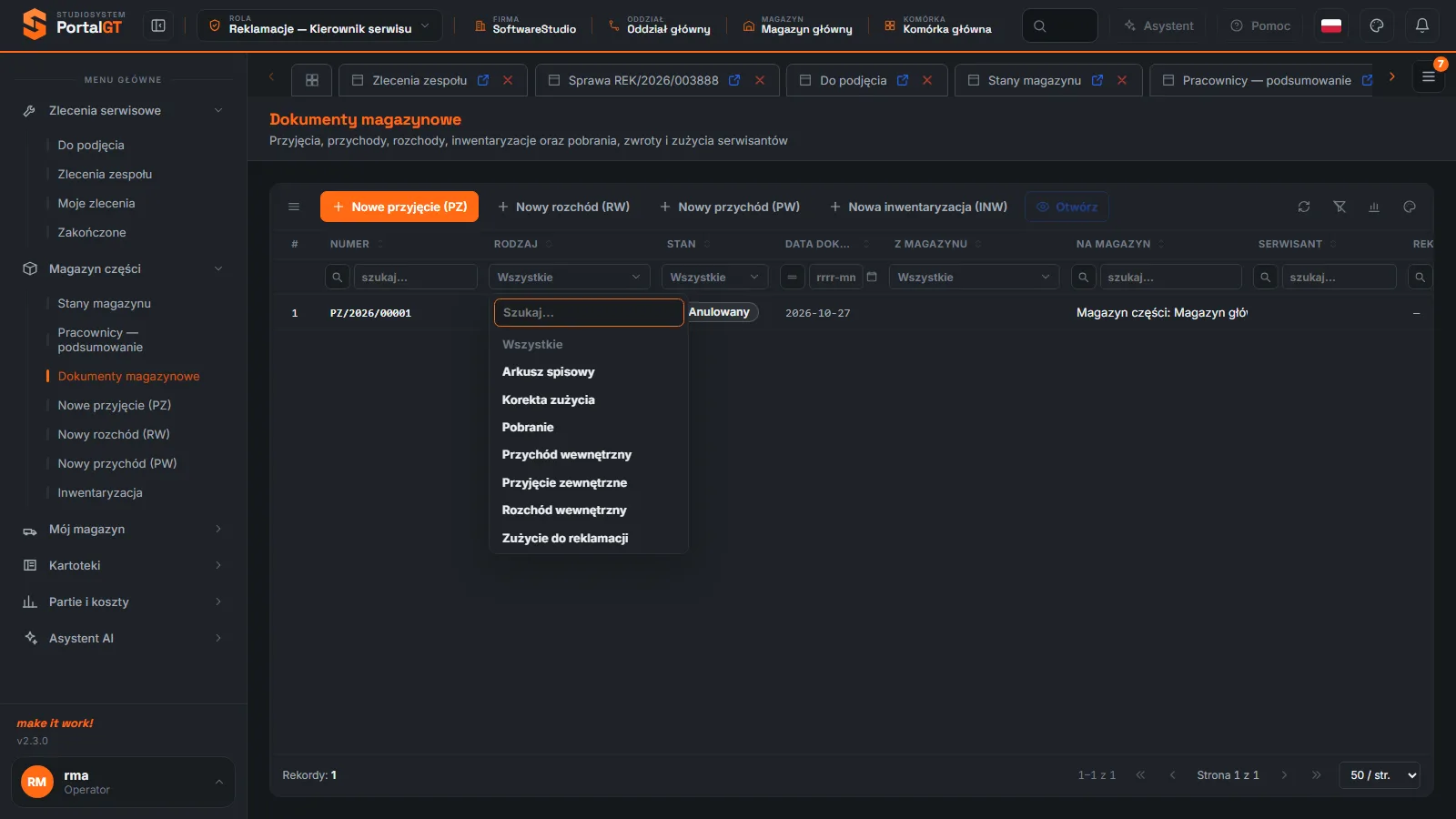Choose the Pobranie option
Screen dimensions: 1456x819
coord(589,427)
